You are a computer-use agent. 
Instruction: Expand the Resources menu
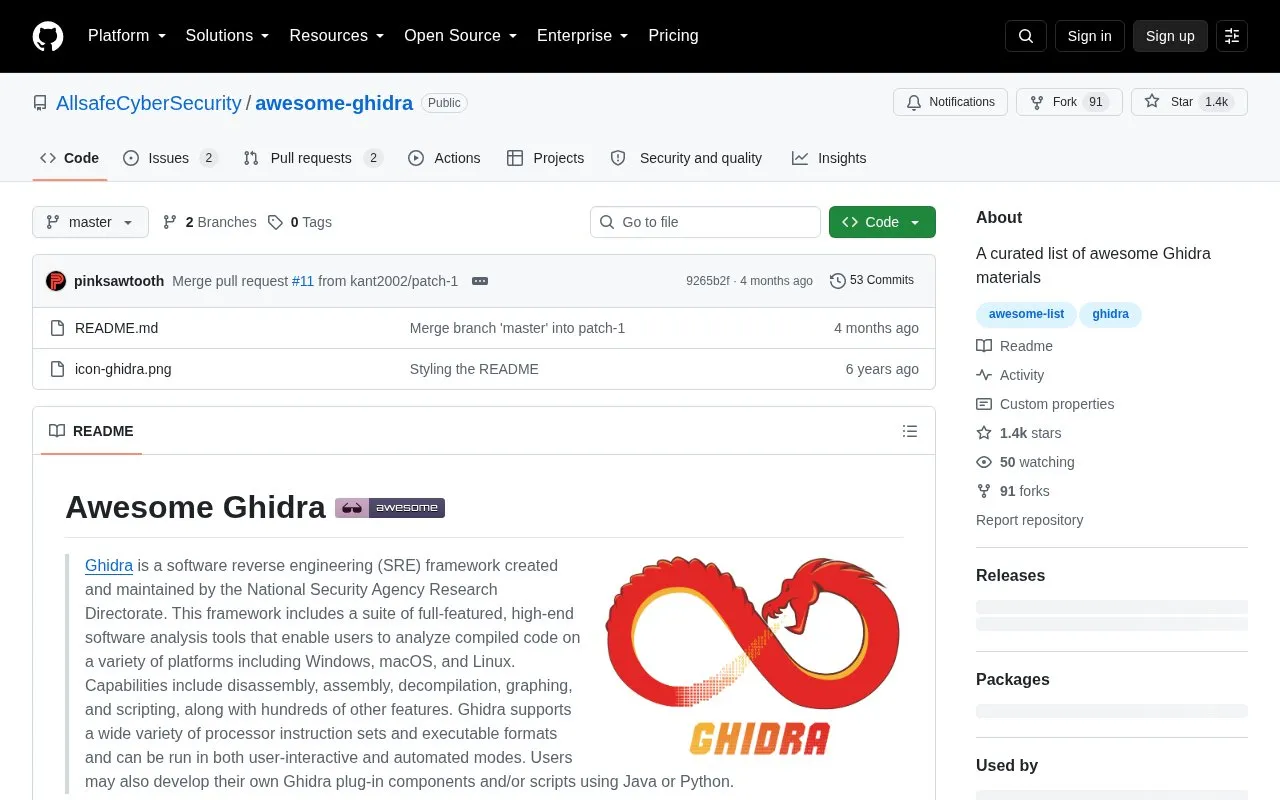coord(337,36)
